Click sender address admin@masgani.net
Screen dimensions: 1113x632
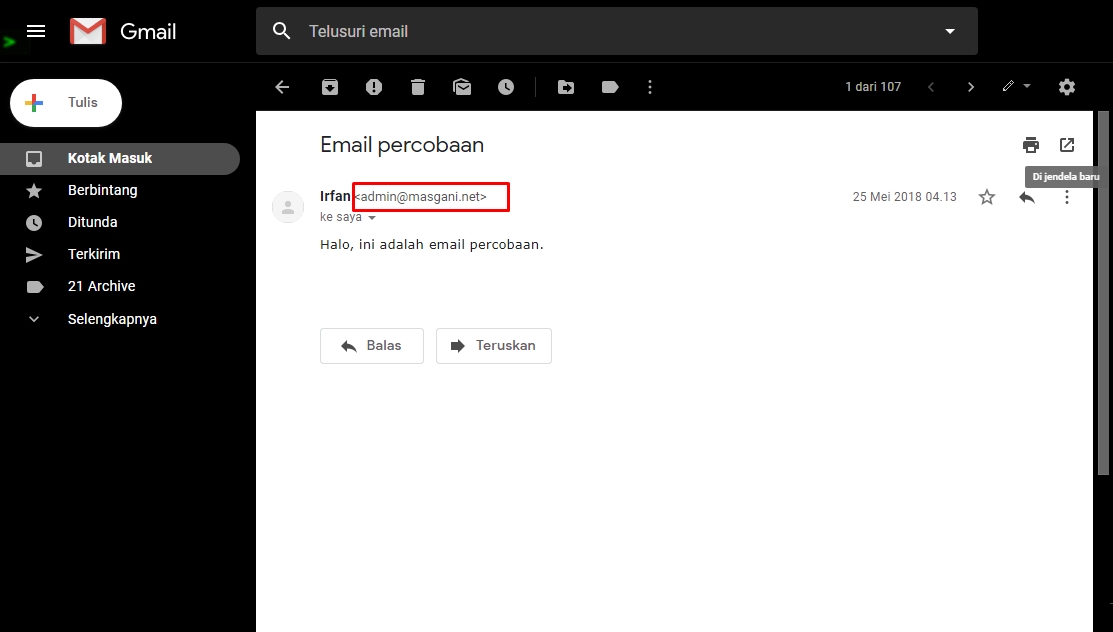tap(420, 197)
